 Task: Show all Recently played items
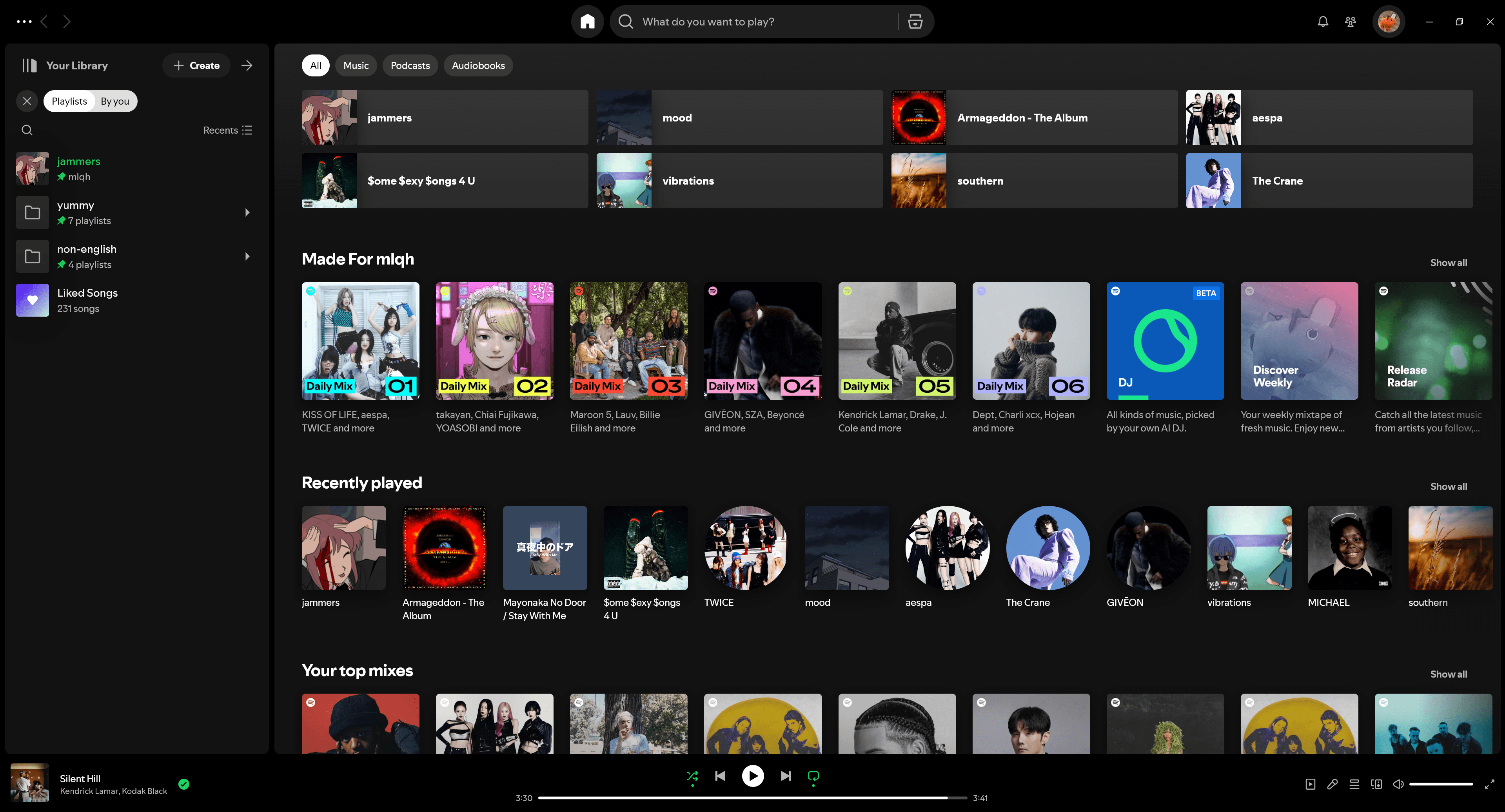tap(1448, 487)
